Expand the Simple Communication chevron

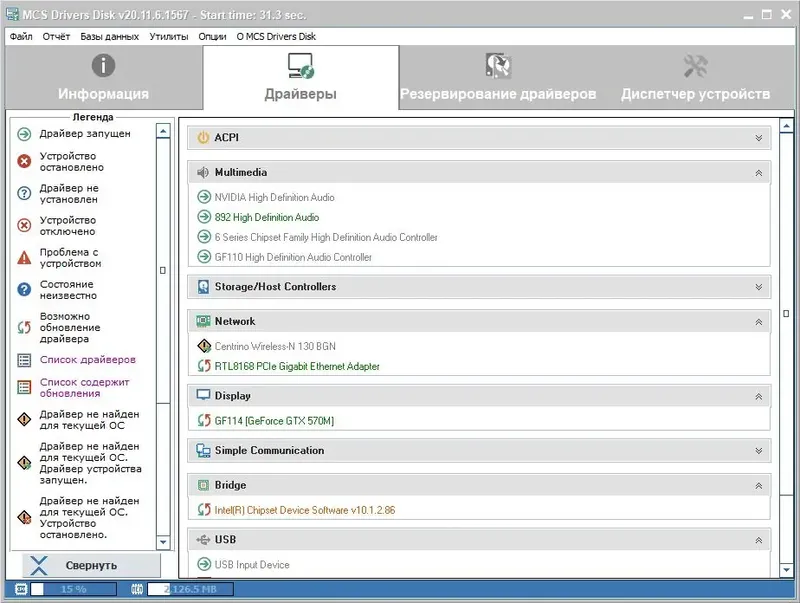759,450
